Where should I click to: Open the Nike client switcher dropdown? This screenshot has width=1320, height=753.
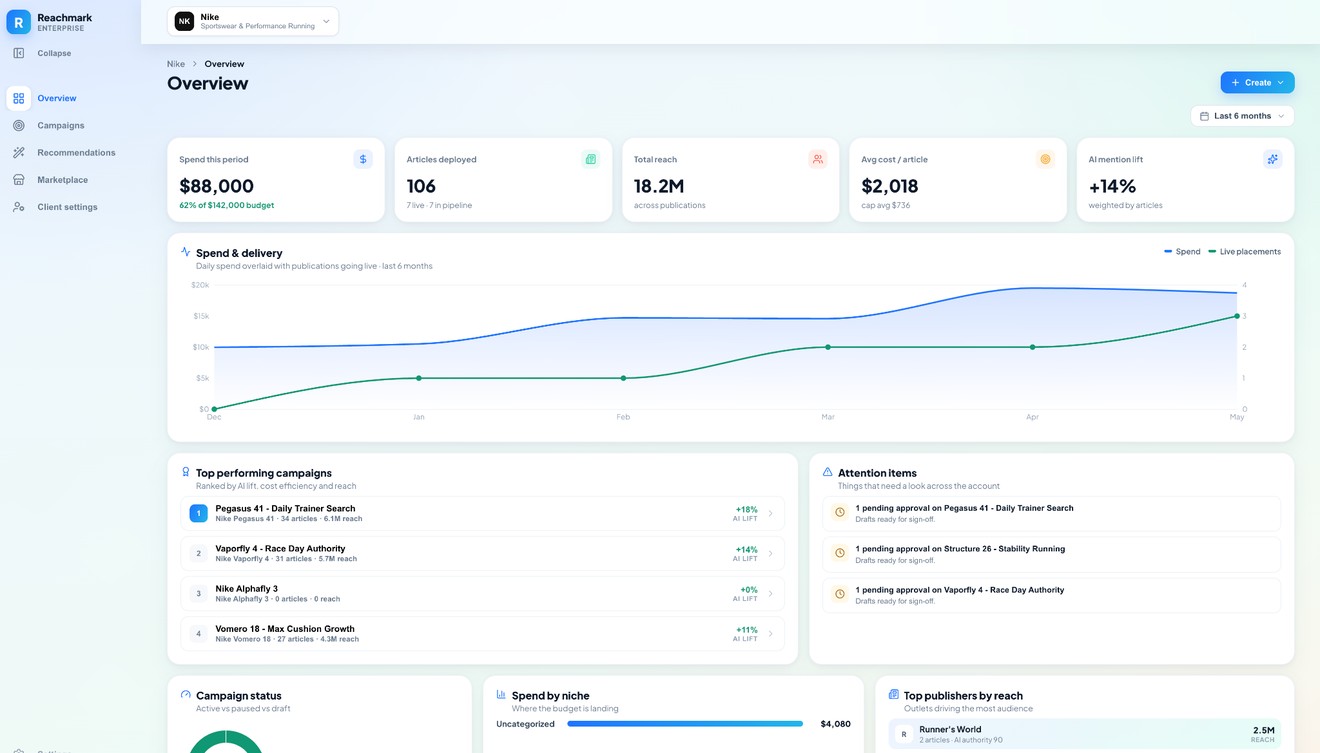coord(253,21)
